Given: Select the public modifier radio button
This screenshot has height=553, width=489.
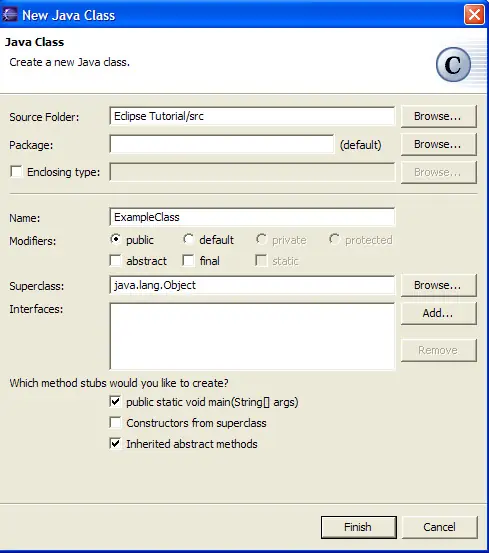Looking at the screenshot, I should coord(115,239).
